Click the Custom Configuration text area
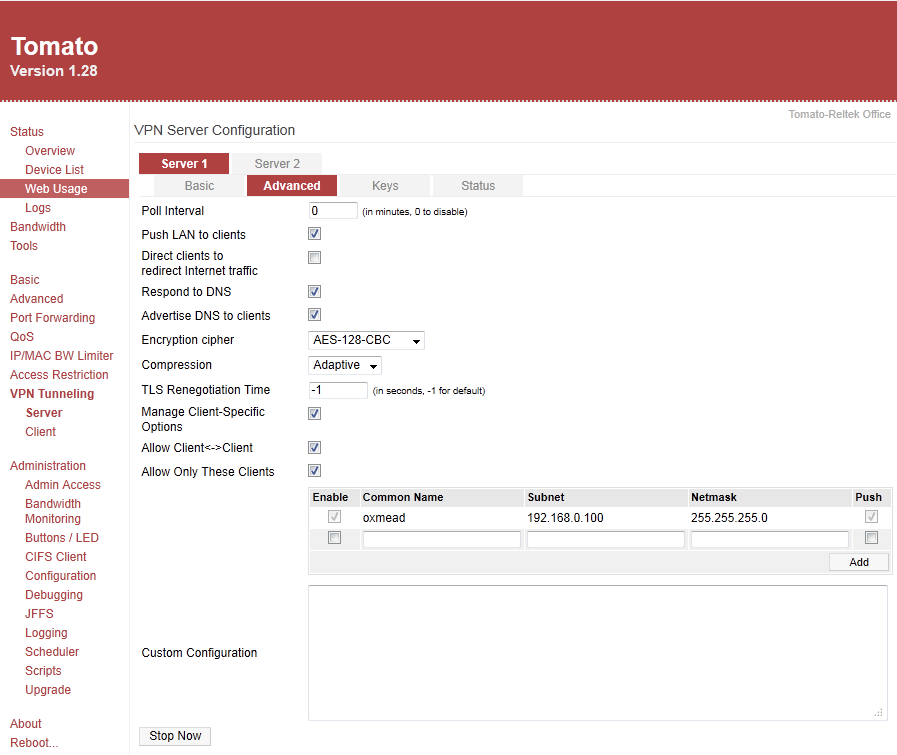Screen dimensions: 897x755 [x=598, y=653]
